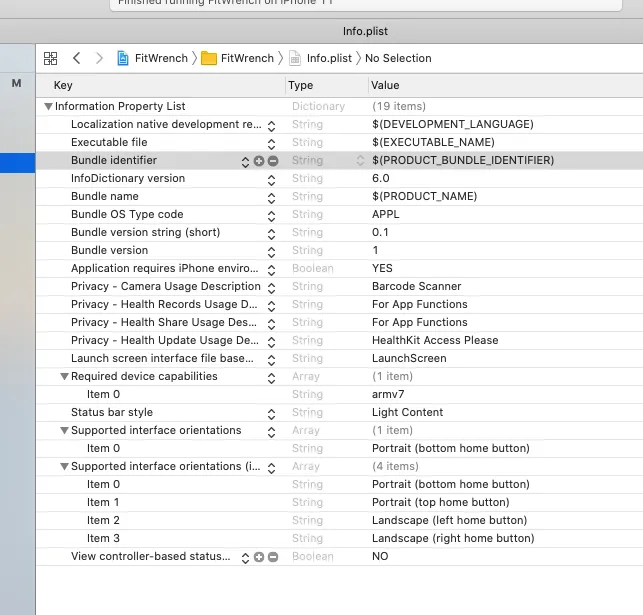
Task: Remove the Bundle identifier row
Action: (273, 161)
